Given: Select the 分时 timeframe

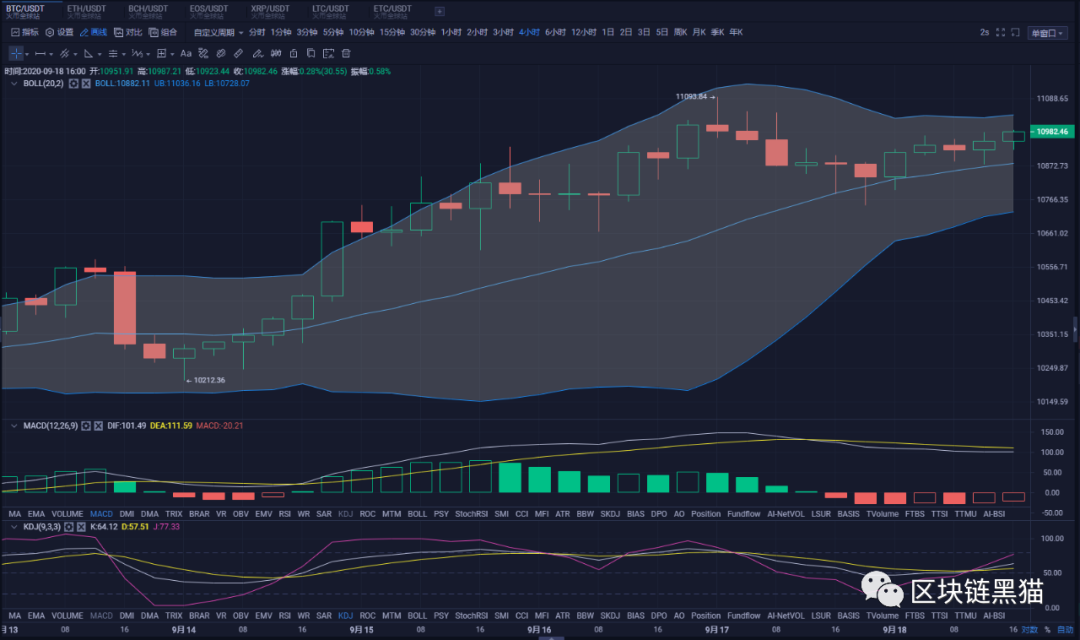Looking at the screenshot, I should (257, 32).
